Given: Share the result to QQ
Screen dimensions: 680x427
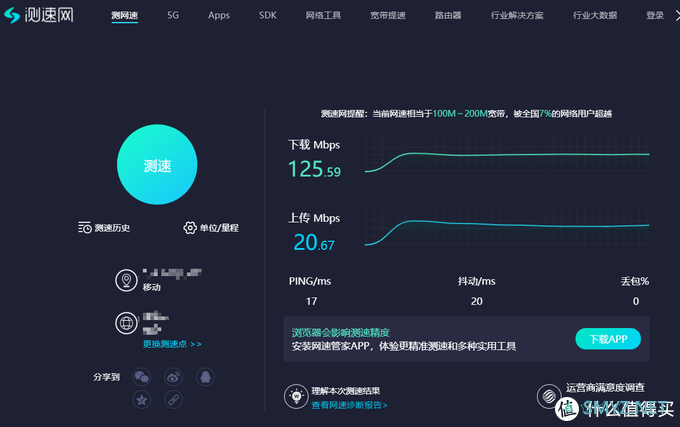Looking at the screenshot, I should pyautogui.click(x=205, y=377).
